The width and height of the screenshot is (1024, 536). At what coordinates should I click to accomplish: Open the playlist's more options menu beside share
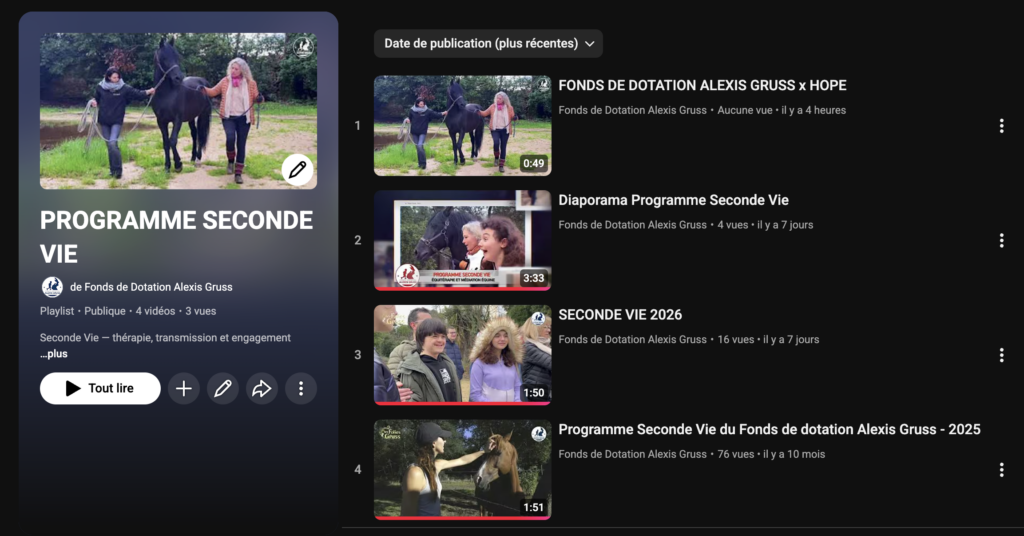pyautogui.click(x=301, y=388)
